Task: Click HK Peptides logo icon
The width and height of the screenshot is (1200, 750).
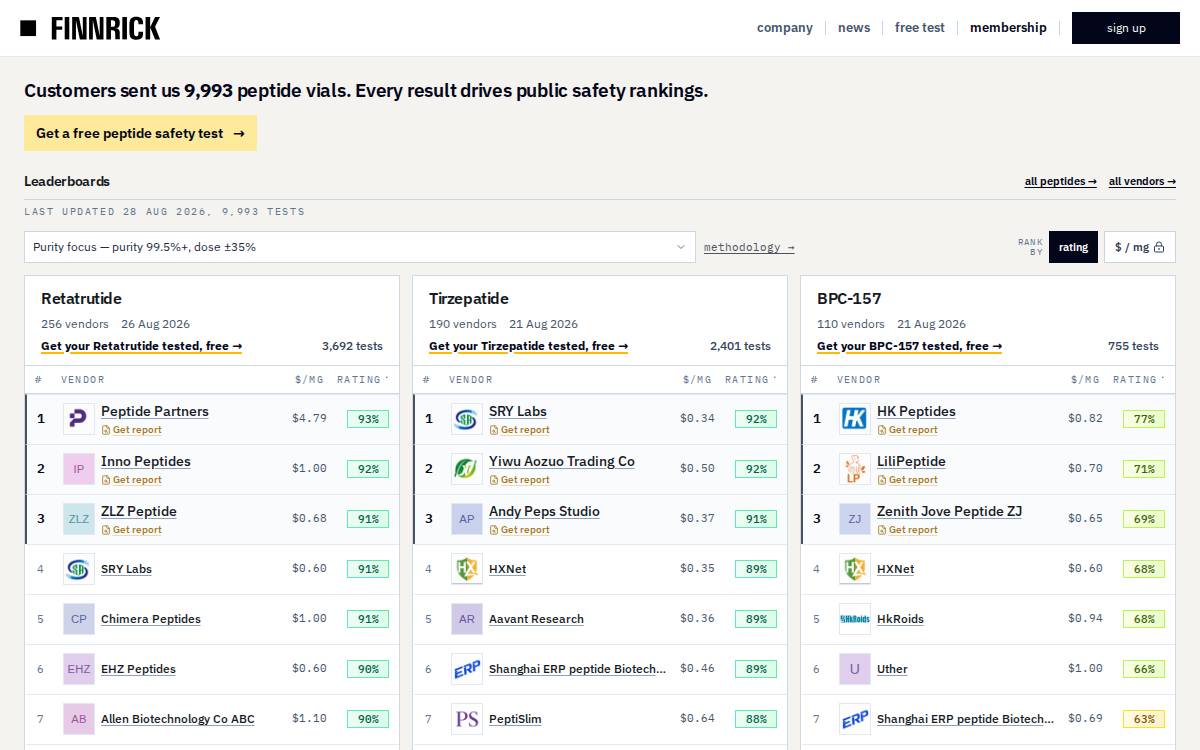Action: pyautogui.click(x=855, y=419)
